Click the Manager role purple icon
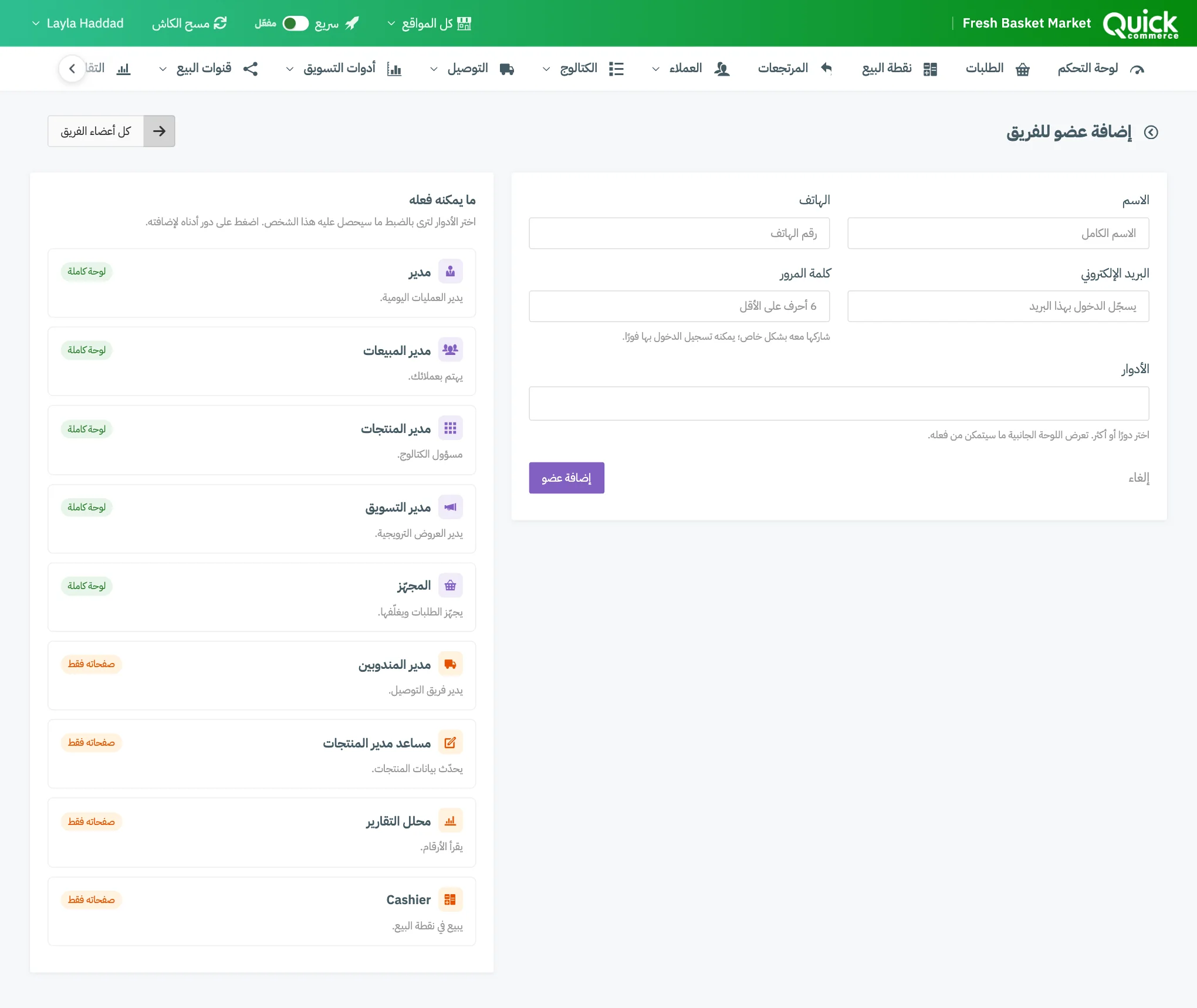The width and height of the screenshot is (1197, 1008). pos(450,272)
